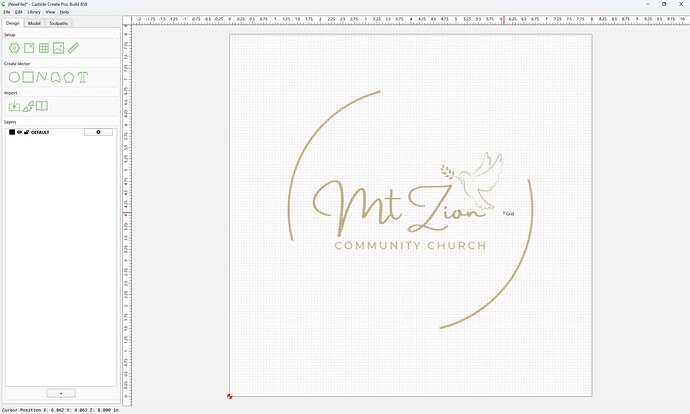690x414 pixels.
Task: Click the Grid snap label on canvas
Action: pyautogui.click(x=510, y=214)
